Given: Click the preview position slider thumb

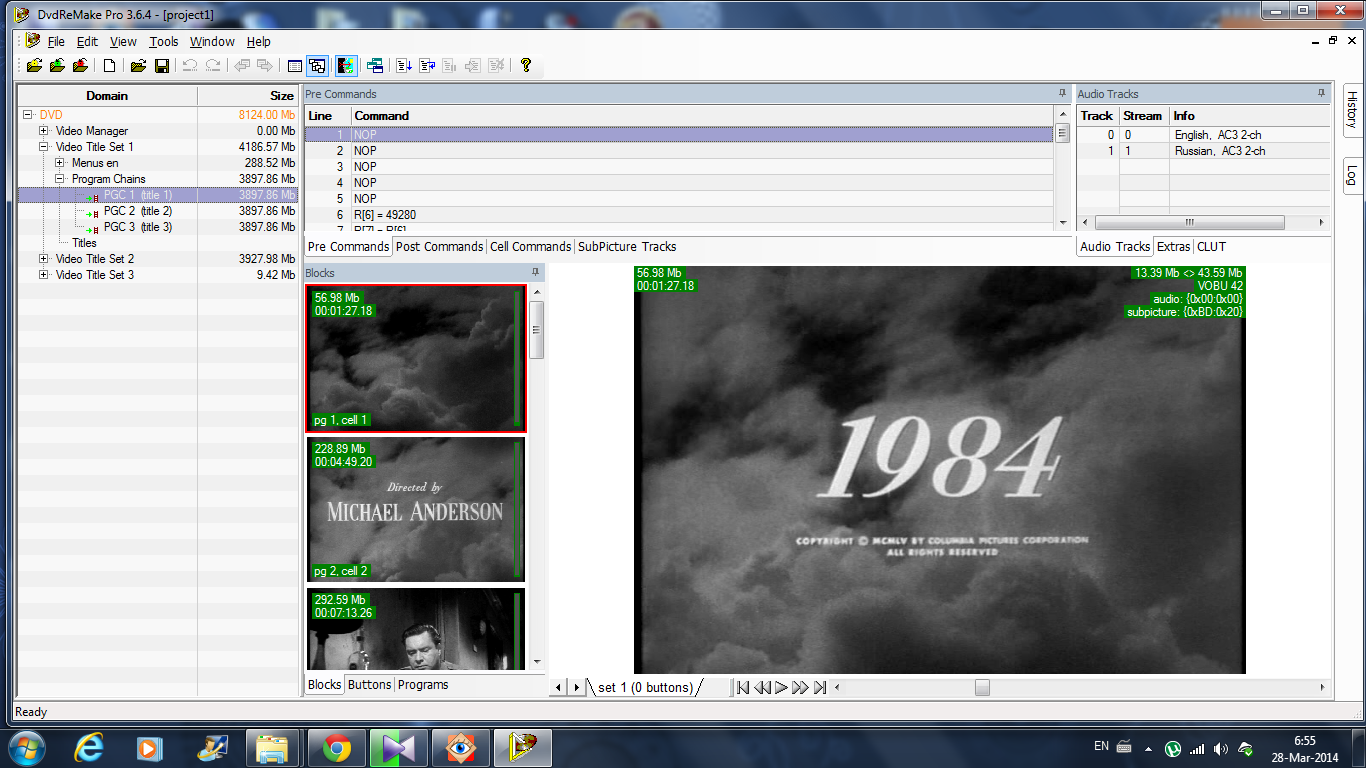Looking at the screenshot, I should coord(982,687).
